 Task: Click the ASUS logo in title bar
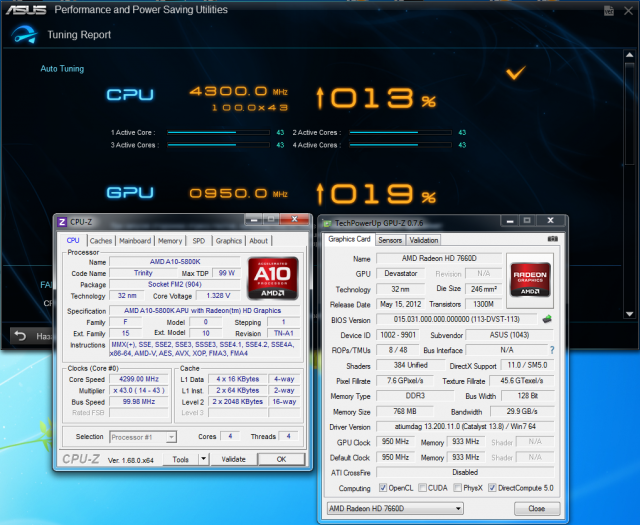pos(26,10)
